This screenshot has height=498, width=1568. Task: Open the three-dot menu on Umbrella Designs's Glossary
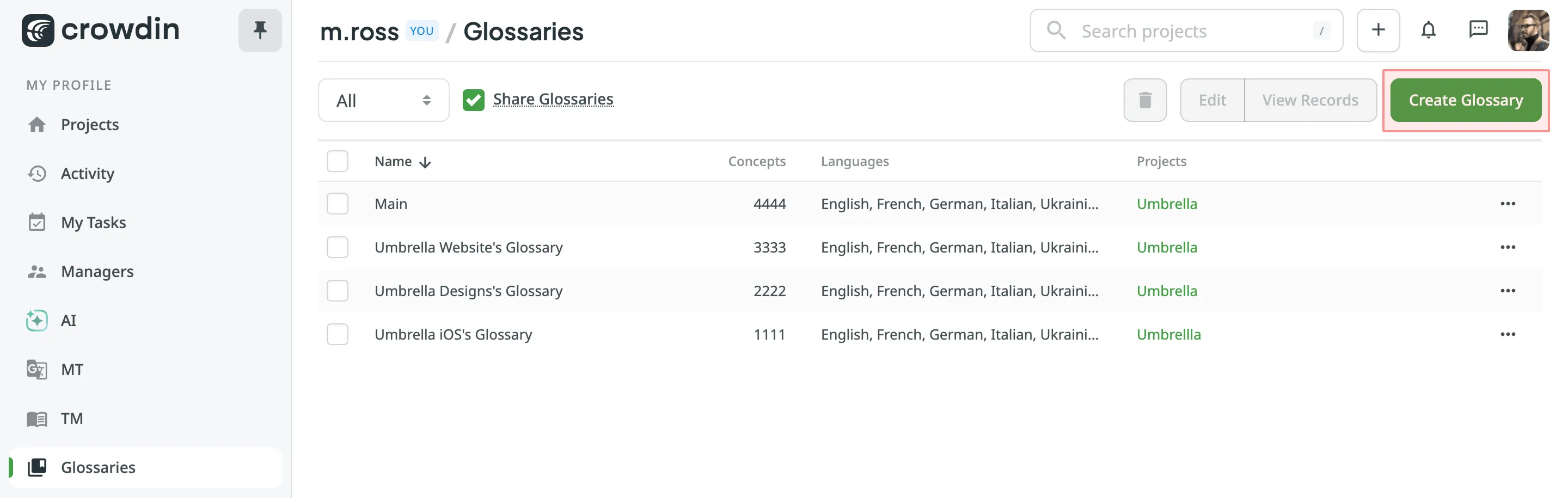(x=1509, y=291)
